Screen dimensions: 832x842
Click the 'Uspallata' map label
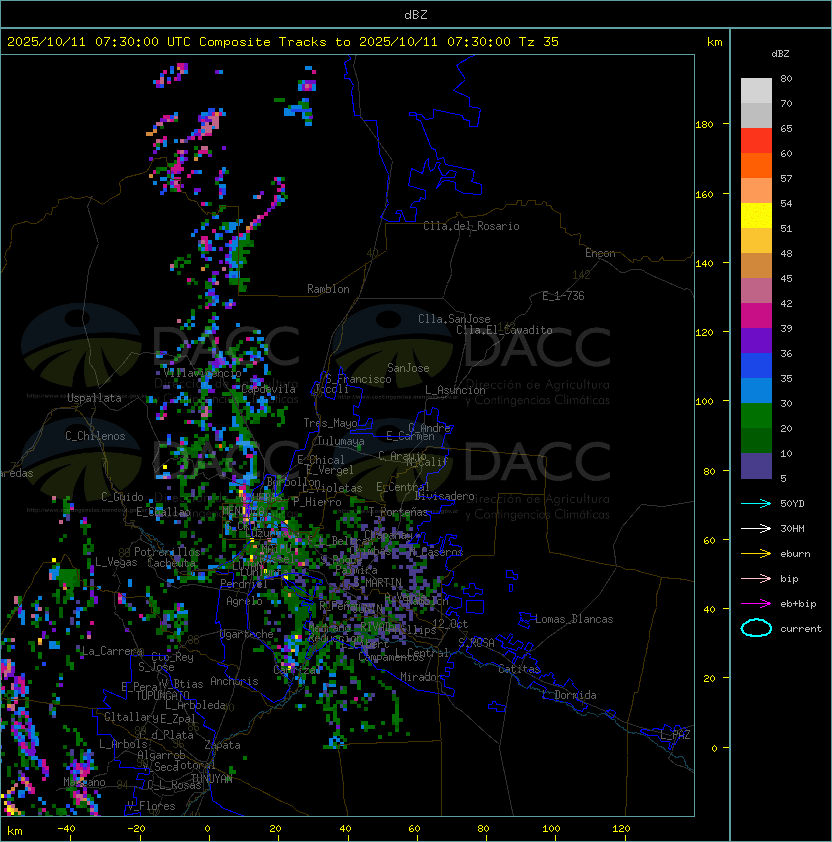[x=94, y=398]
